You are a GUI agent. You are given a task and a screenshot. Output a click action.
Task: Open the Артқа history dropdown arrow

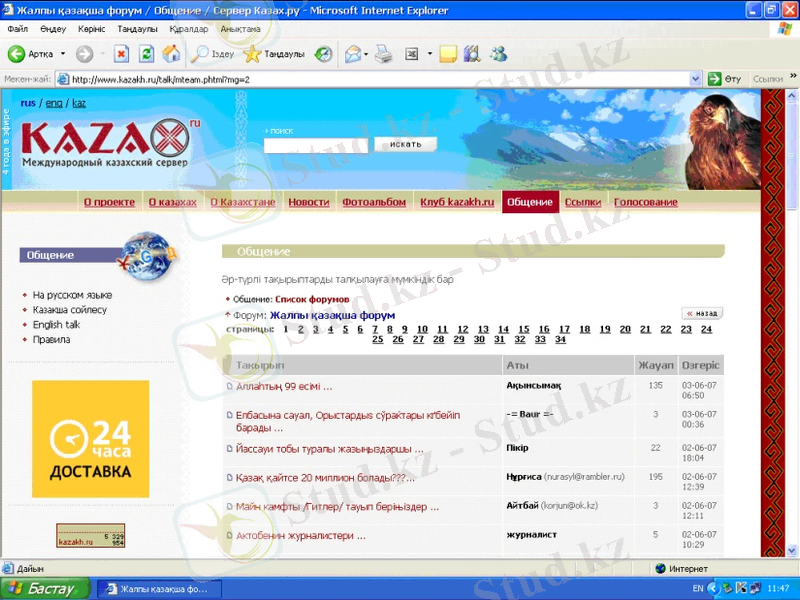(63, 54)
